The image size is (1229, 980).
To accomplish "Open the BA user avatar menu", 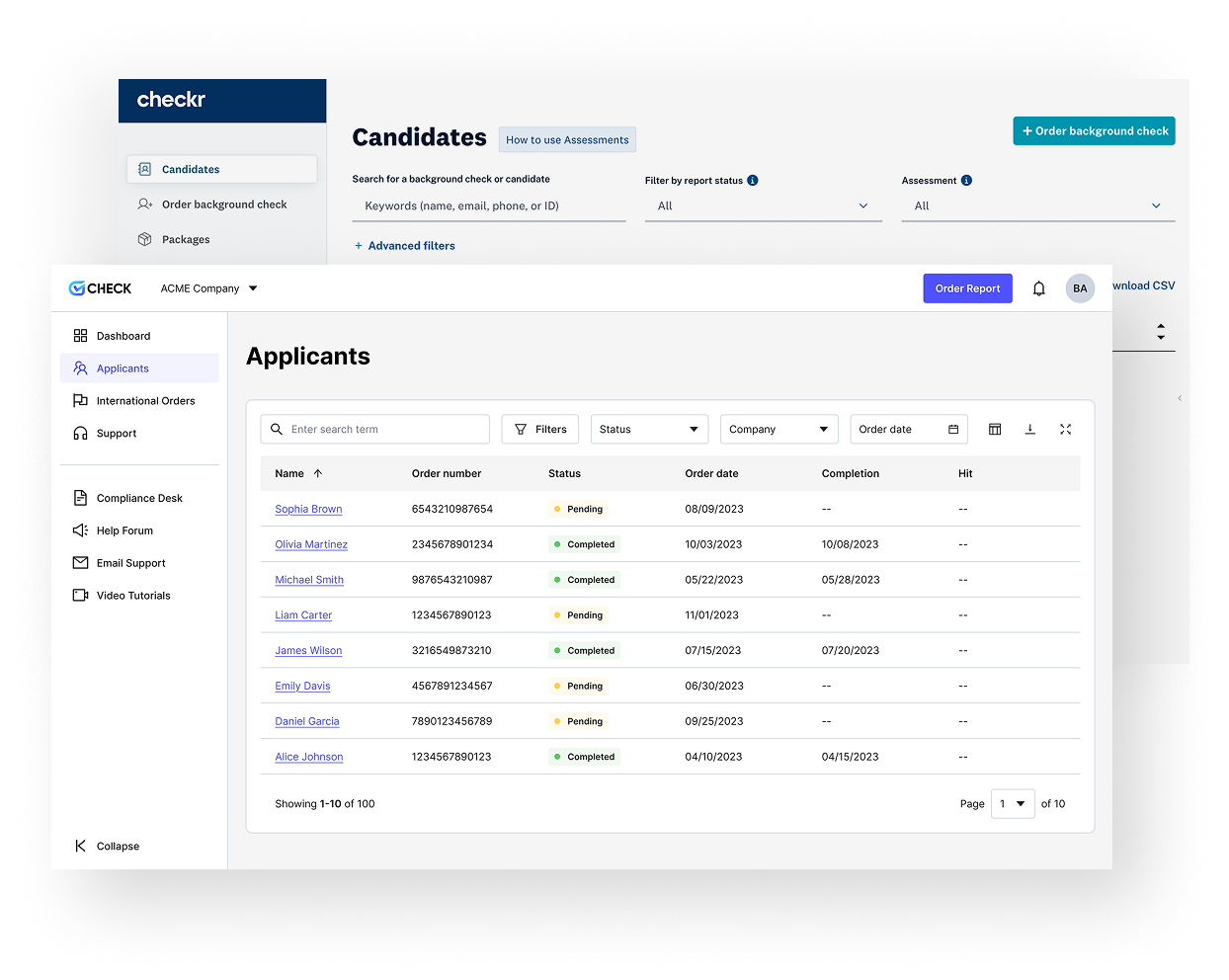I will pos(1080,288).
